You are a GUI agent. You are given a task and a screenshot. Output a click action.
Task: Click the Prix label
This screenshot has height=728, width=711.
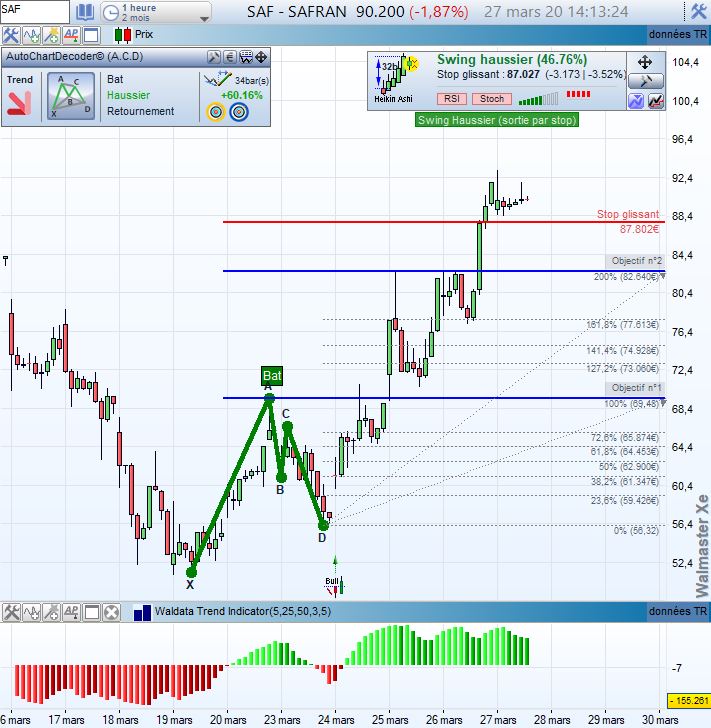[x=144, y=34]
